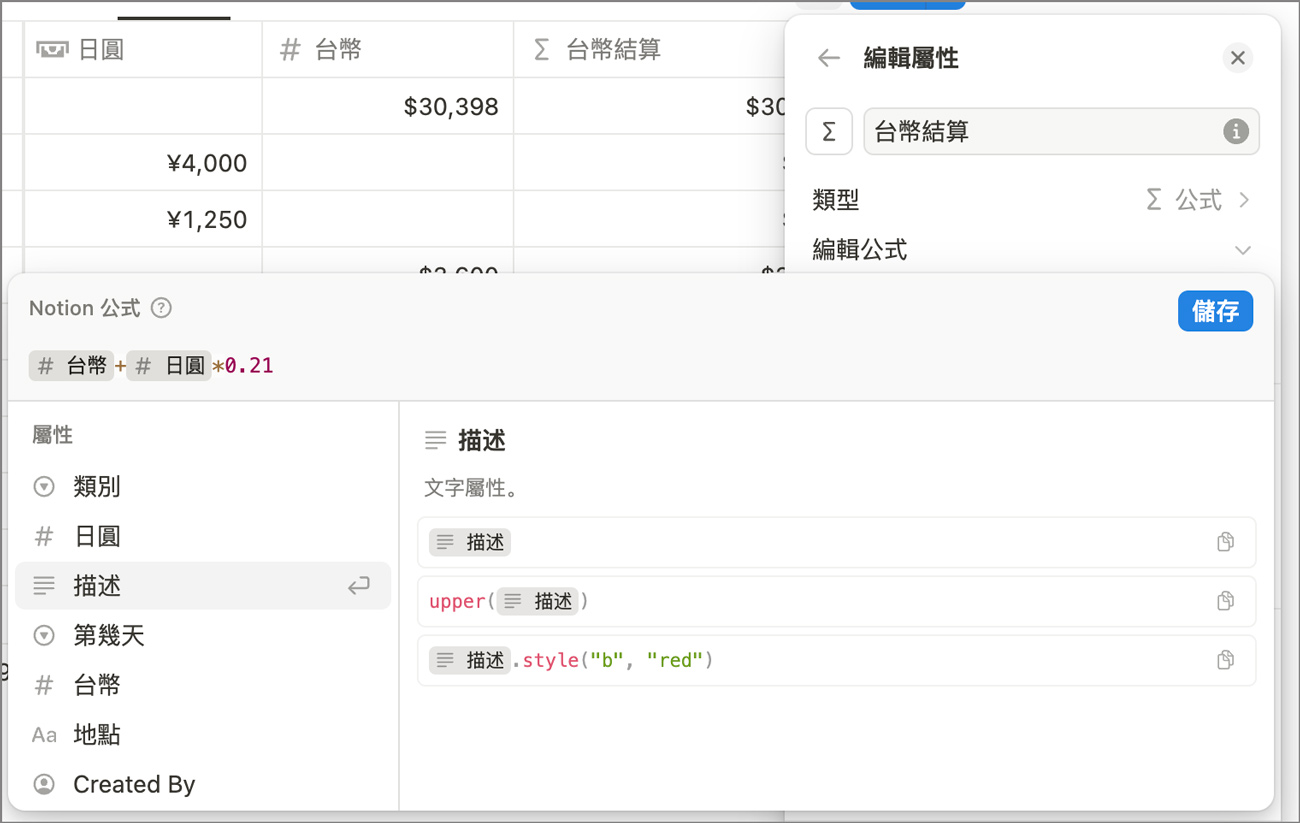Copy the 描述.style example

(1225, 660)
